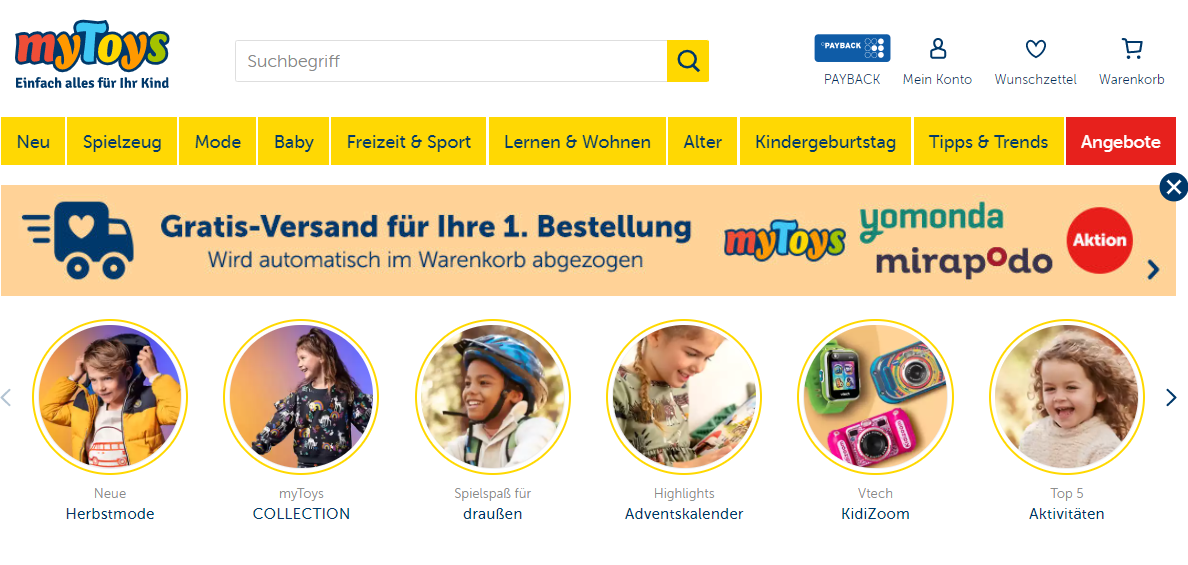
Task: Show previous carousel items with left arrow
Action: pos(6,398)
